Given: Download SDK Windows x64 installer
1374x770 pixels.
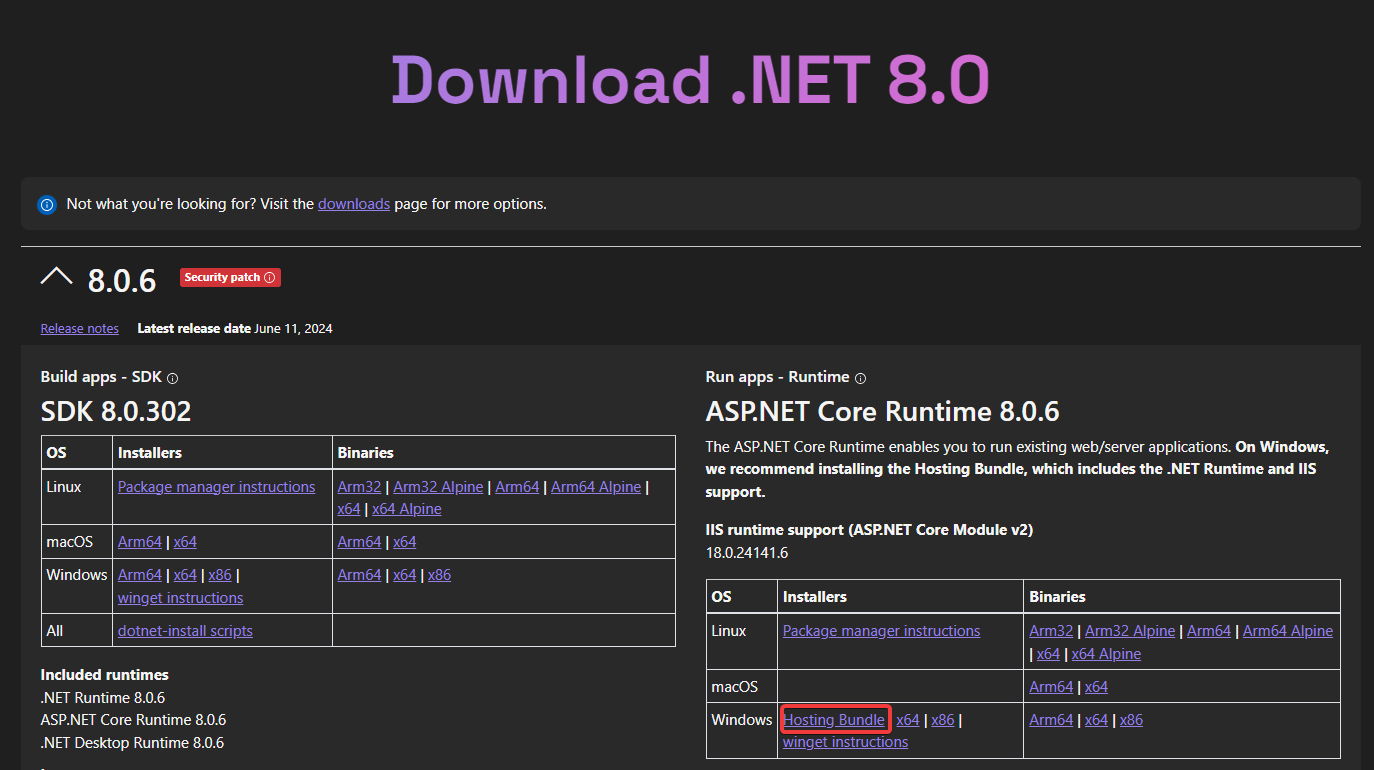Looking at the screenshot, I should (x=185, y=575).
